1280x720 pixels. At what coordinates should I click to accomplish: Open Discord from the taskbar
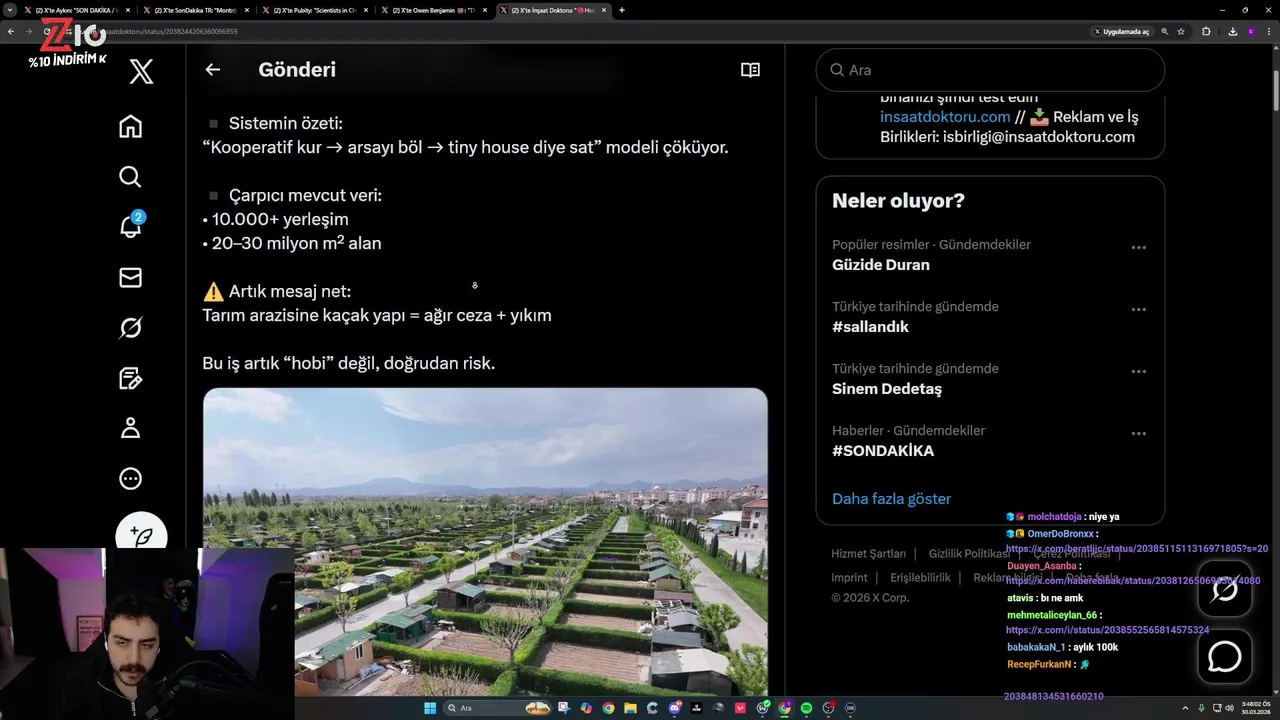click(675, 708)
